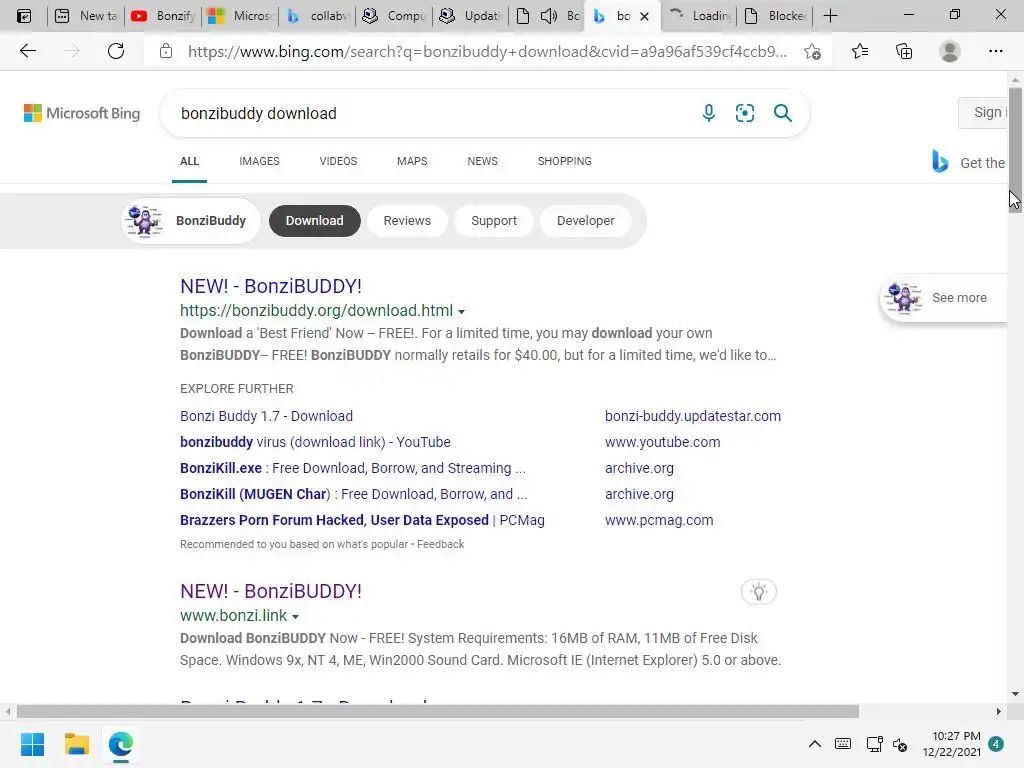Viewport: 1024px width, 768px height.
Task: Add this page to favorites with the star-plus icon
Action: (x=812, y=51)
